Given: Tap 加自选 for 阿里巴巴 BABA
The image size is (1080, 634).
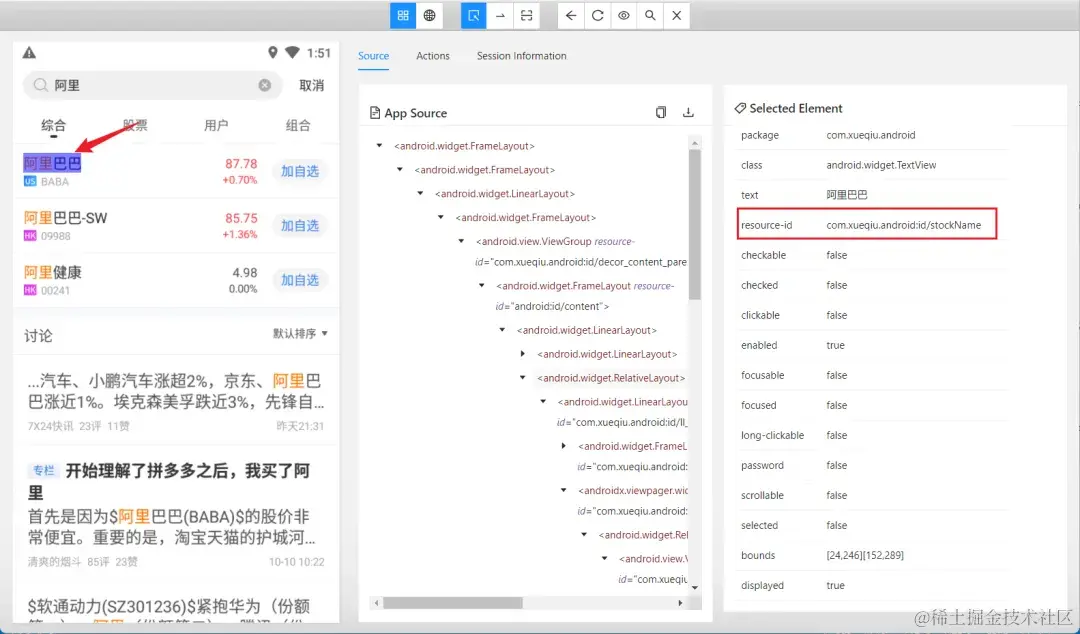Looking at the screenshot, I should point(300,171).
